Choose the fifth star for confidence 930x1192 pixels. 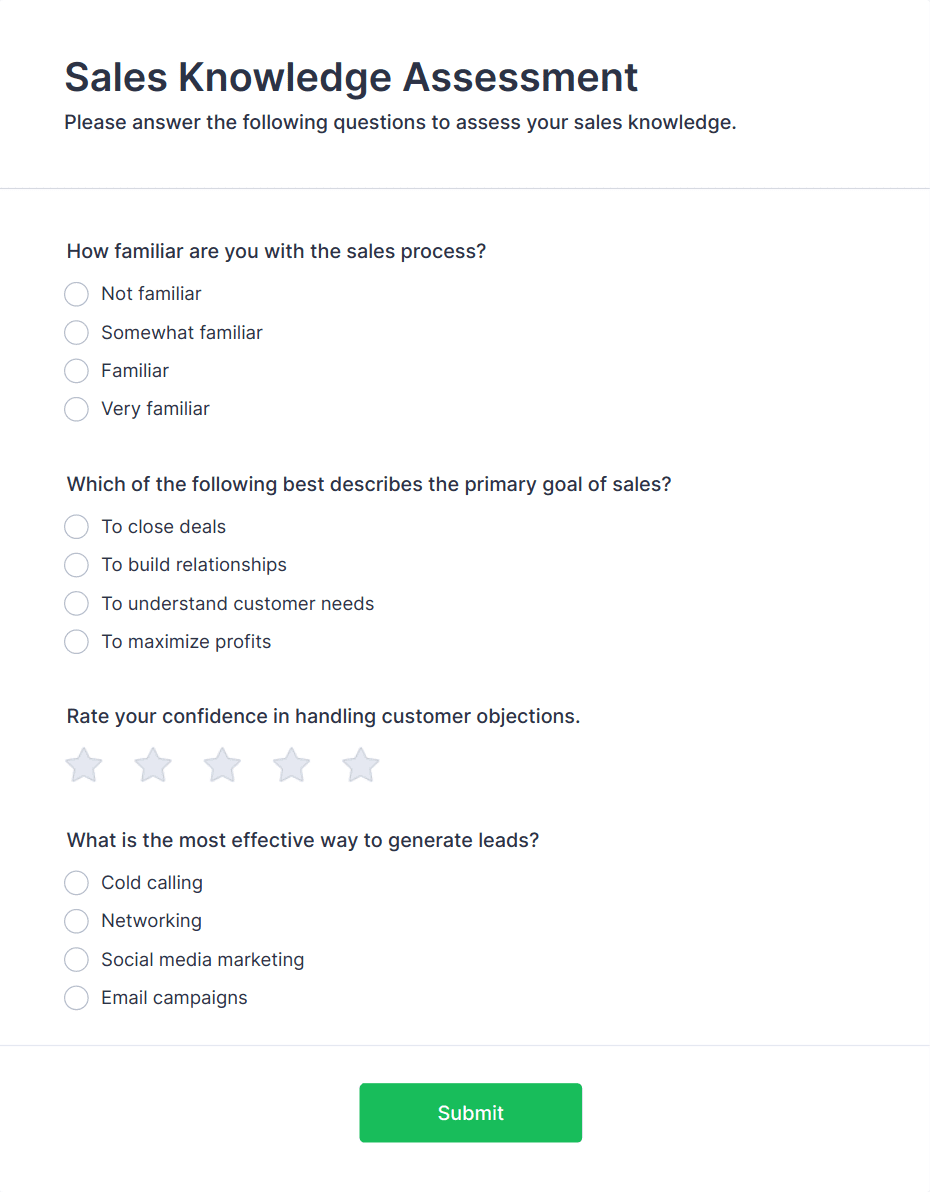pyautogui.click(x=360, y=766)
